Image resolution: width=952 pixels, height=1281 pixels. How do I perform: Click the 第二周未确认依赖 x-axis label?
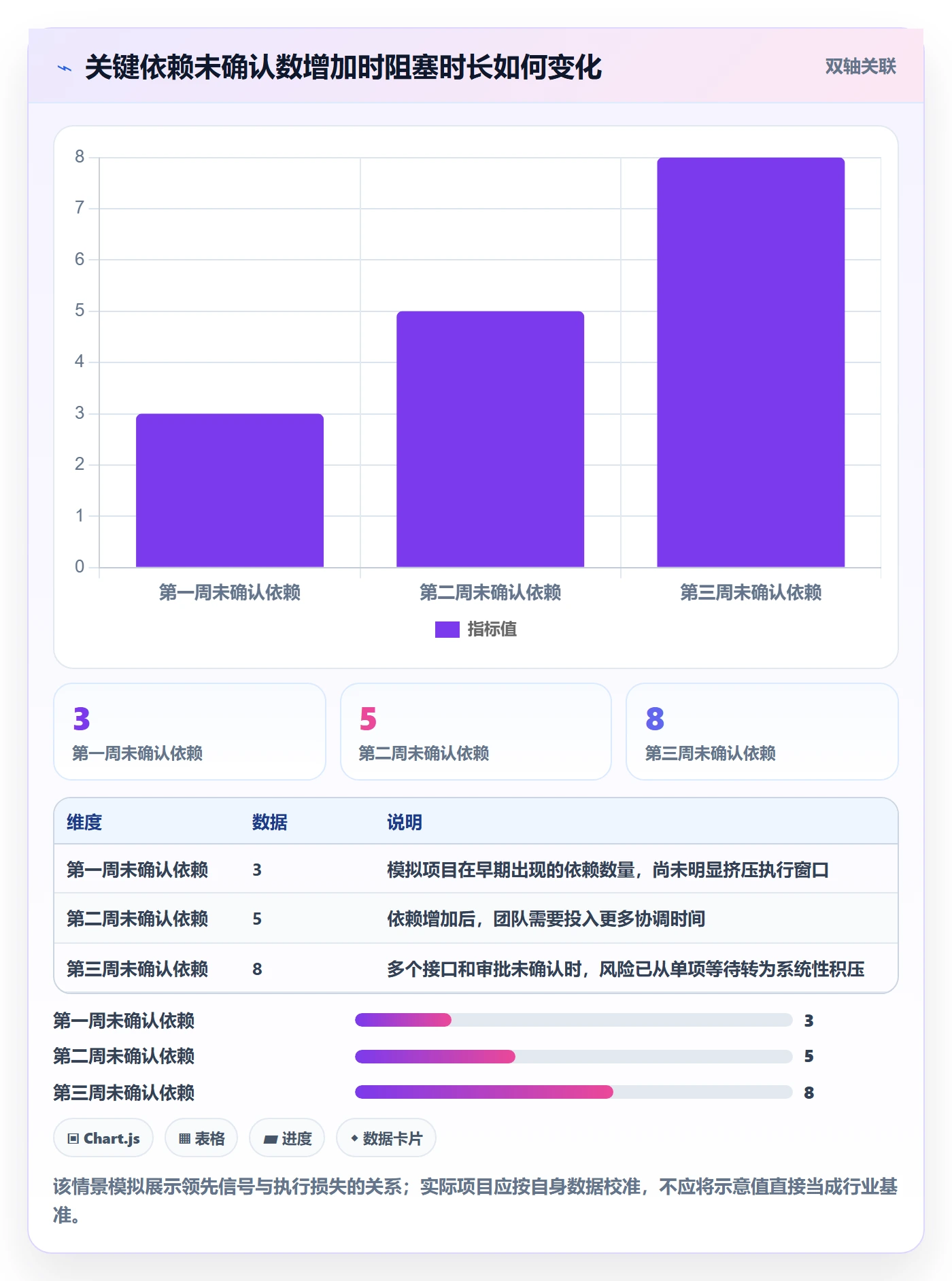click(x=490, y=593)
